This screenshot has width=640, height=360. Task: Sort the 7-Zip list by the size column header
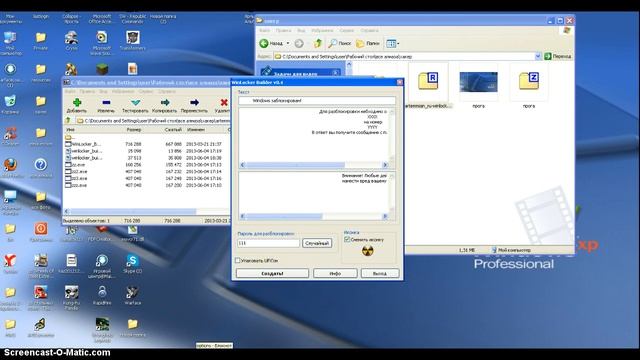(133, 129)
